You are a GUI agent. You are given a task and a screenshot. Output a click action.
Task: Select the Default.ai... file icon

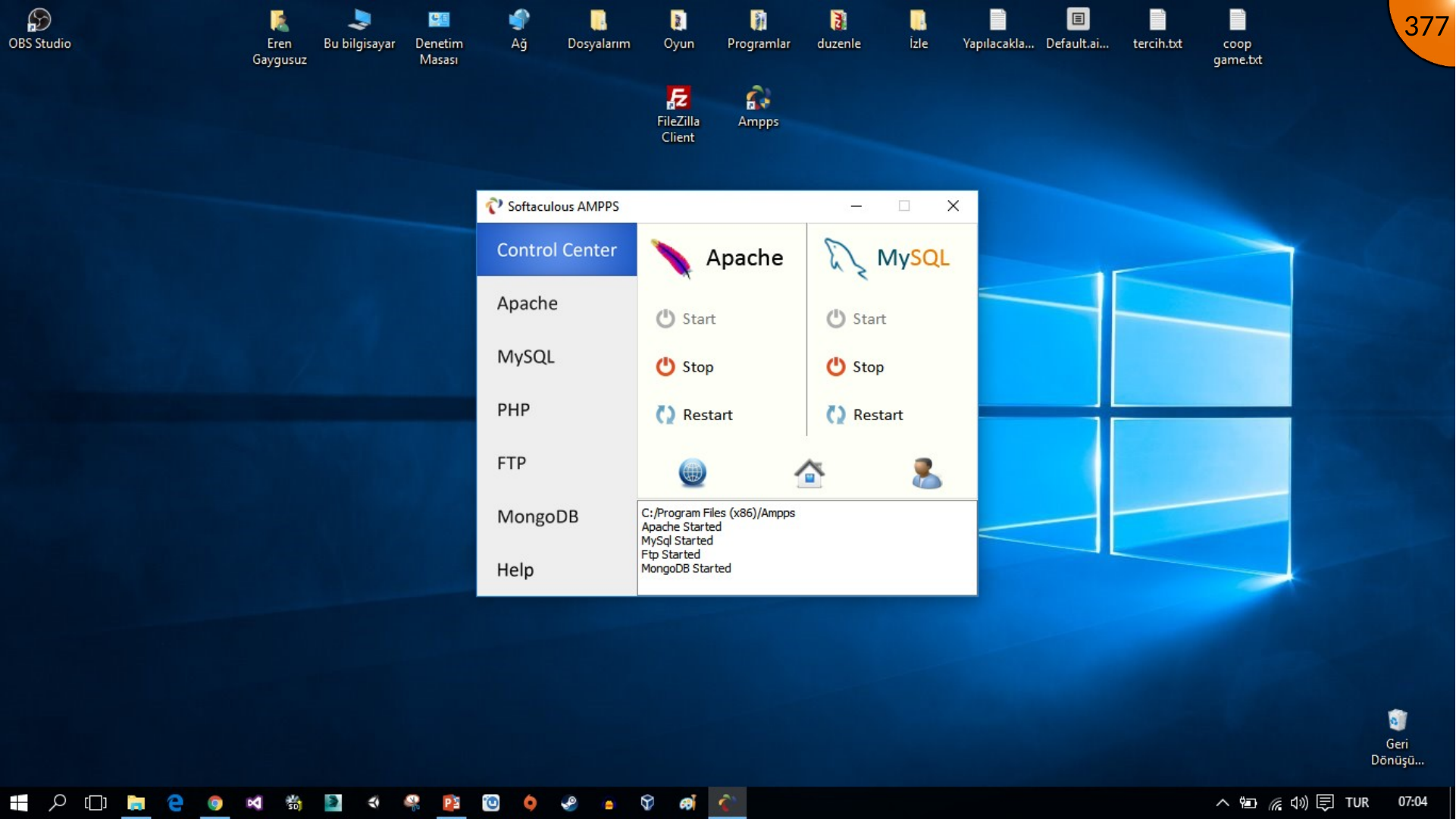[1078, 29]
